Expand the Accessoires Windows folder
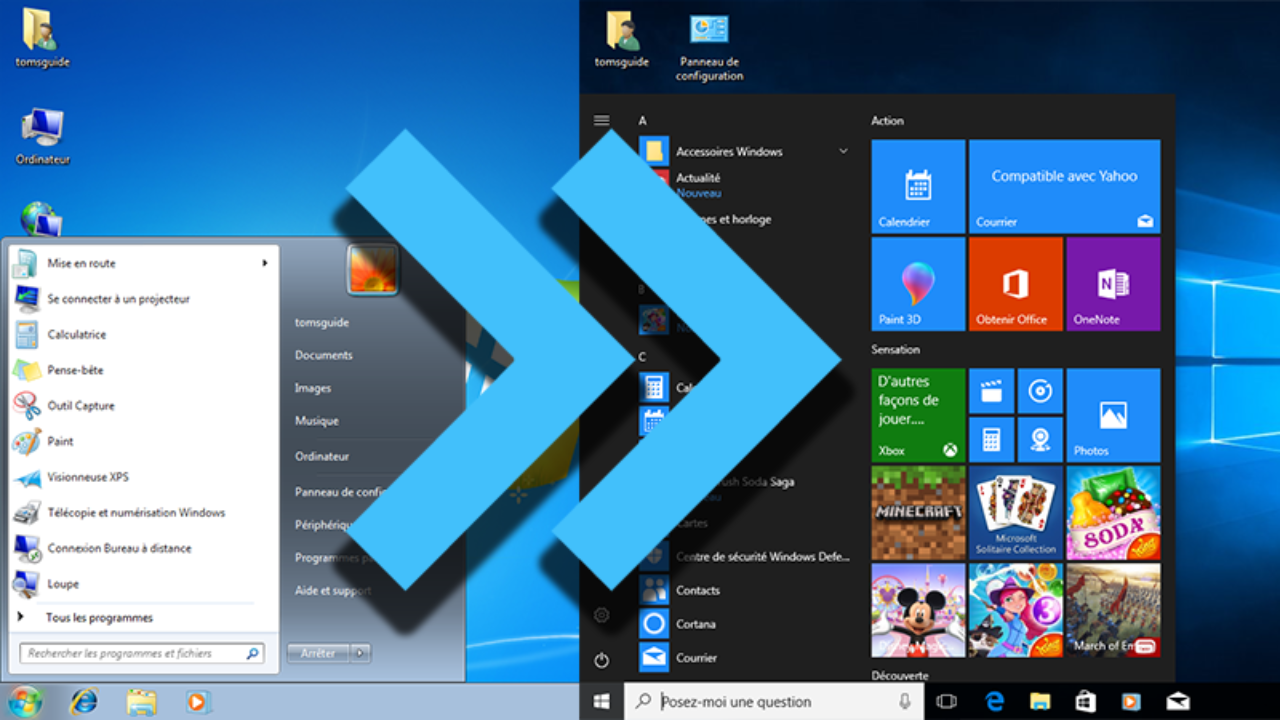Screen dimensions: 1280x720 (x=843, y=151)
